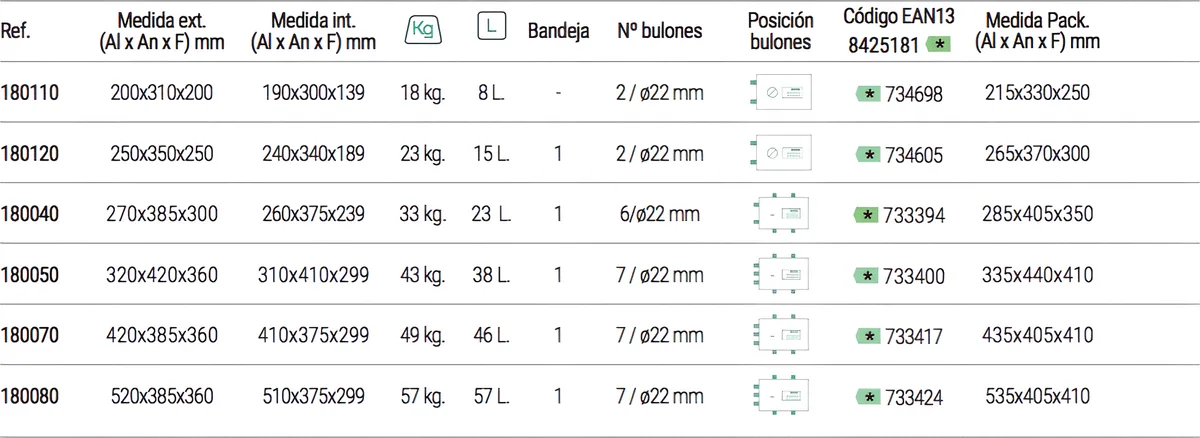1200x438 pixels.
Task: Click green star tag next to 733424
Action: click(868, 397)
